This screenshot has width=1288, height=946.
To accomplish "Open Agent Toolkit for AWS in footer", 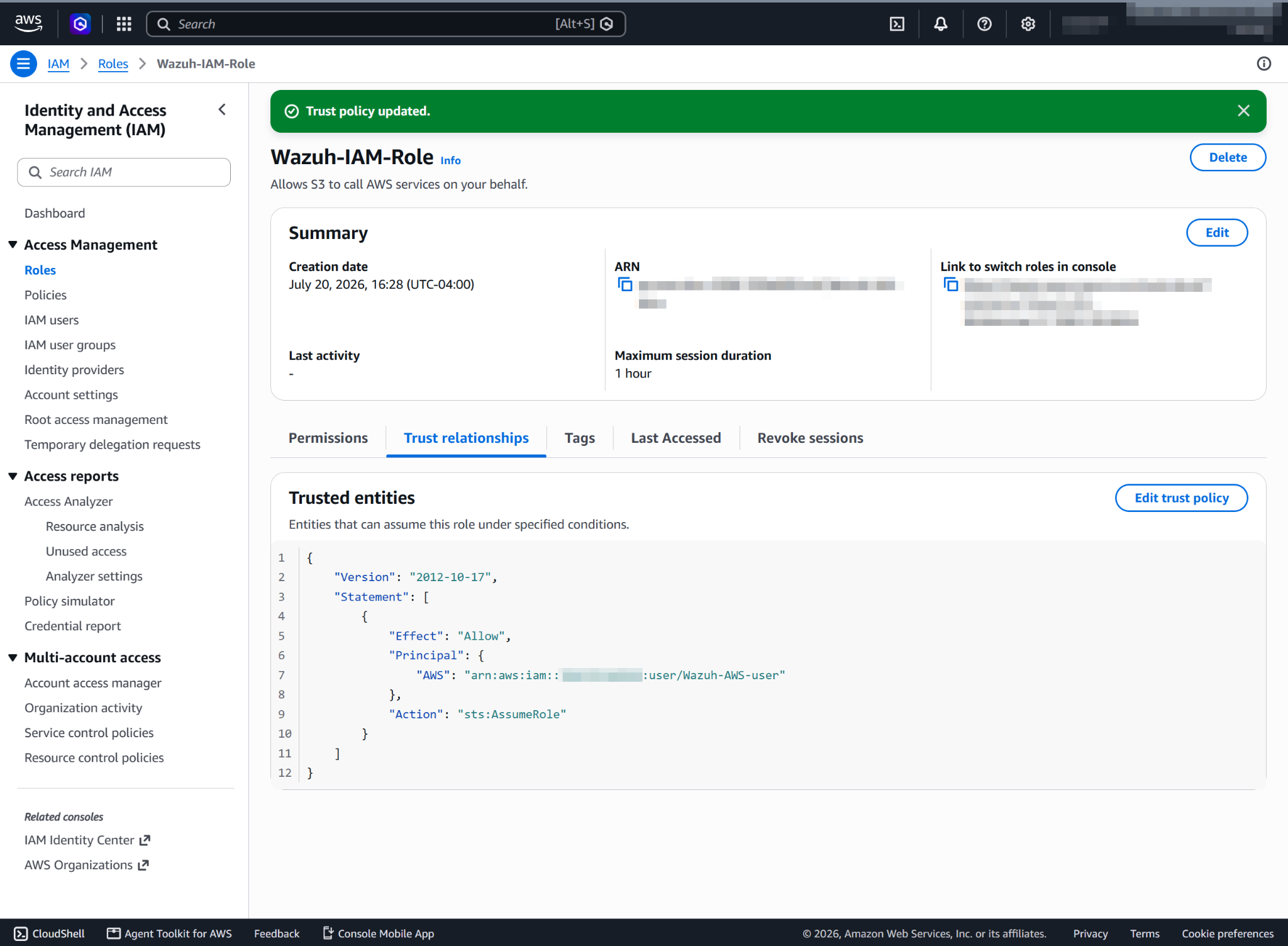I will point(169,933).
